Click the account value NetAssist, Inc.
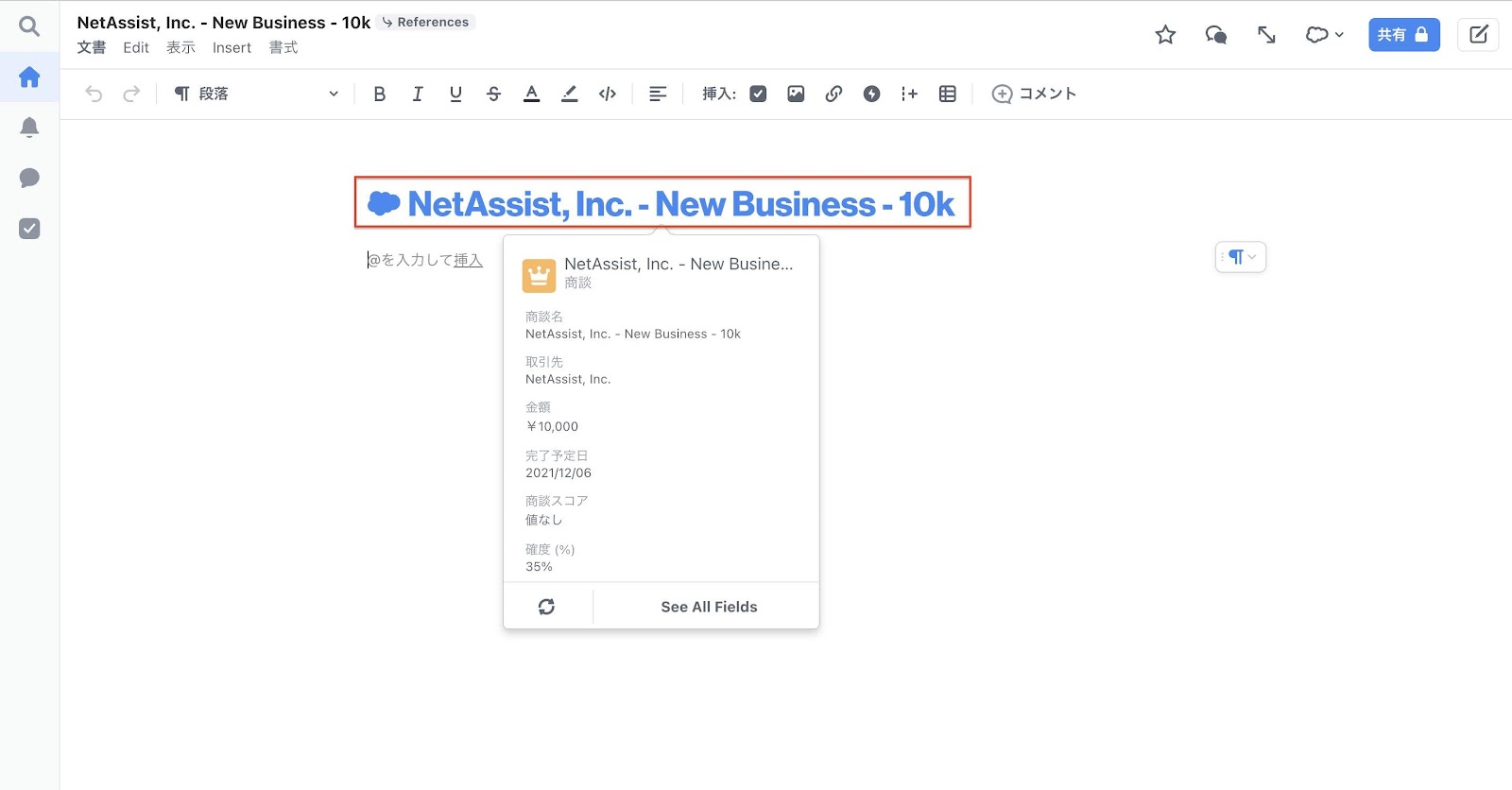 click(568, 379)
